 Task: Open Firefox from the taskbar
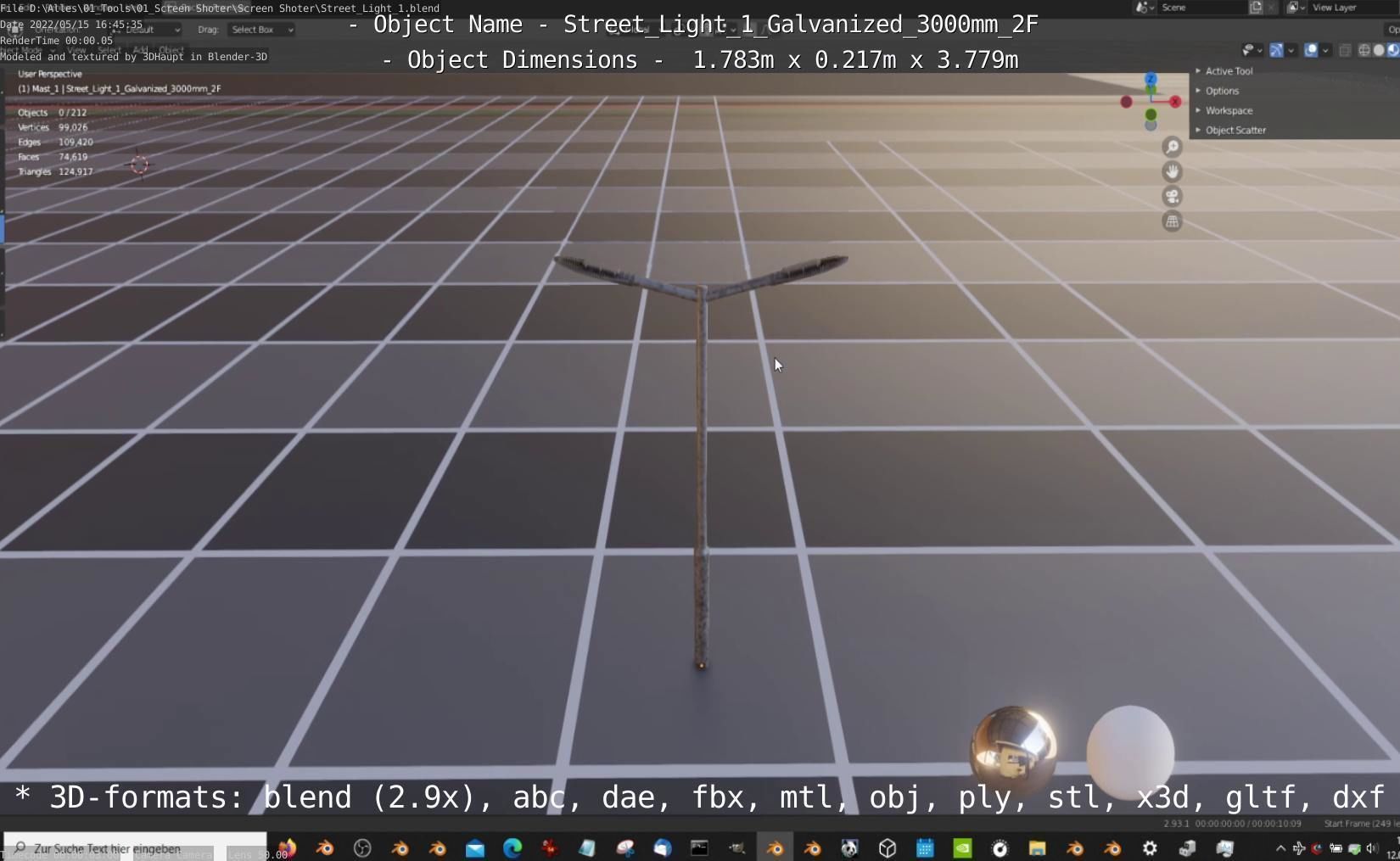287,848
